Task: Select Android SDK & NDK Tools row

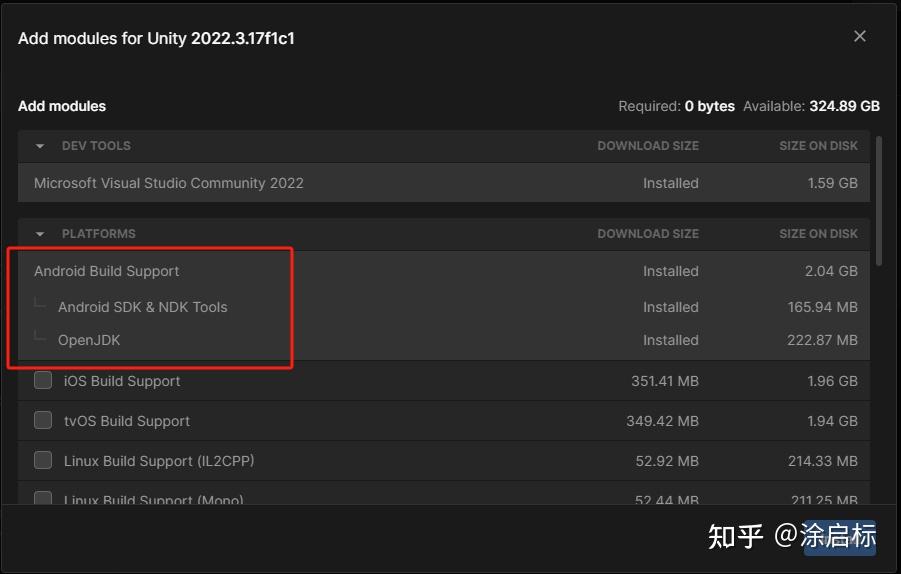Action: tap(444, 307)
